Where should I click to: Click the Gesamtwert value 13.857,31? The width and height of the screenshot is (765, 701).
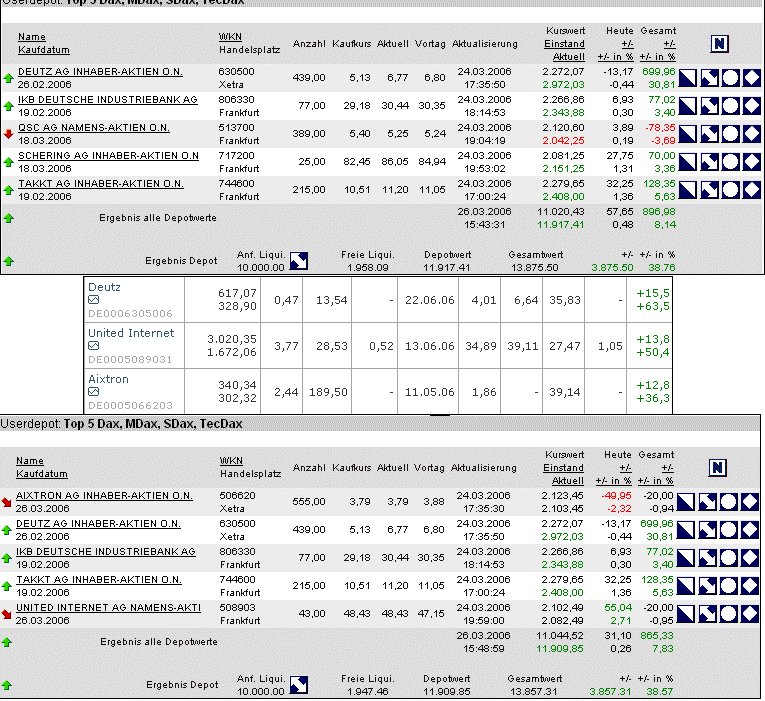534,692
